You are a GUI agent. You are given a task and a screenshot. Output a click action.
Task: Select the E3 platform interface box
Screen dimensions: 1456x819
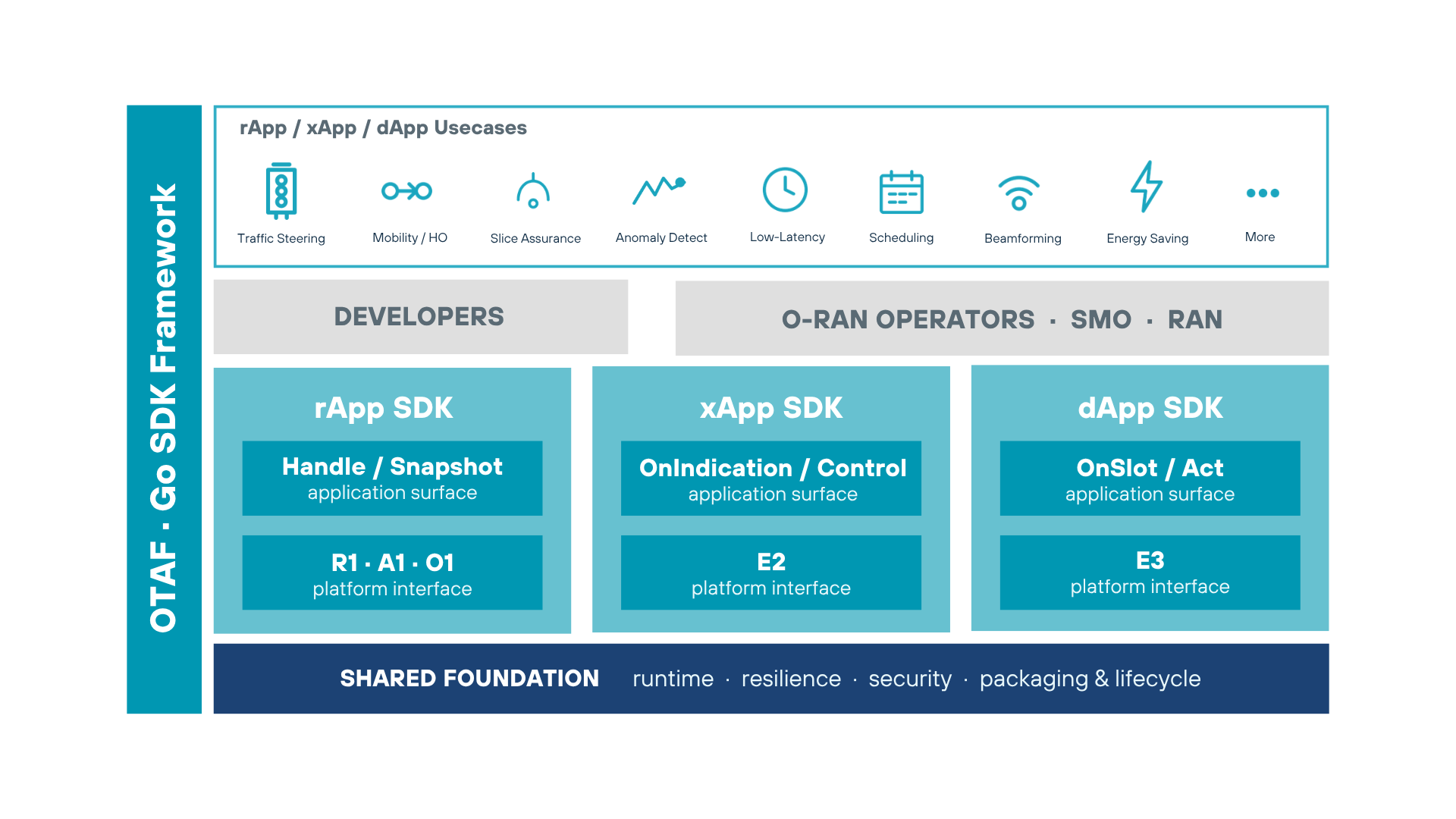[x=1150, y=573]
